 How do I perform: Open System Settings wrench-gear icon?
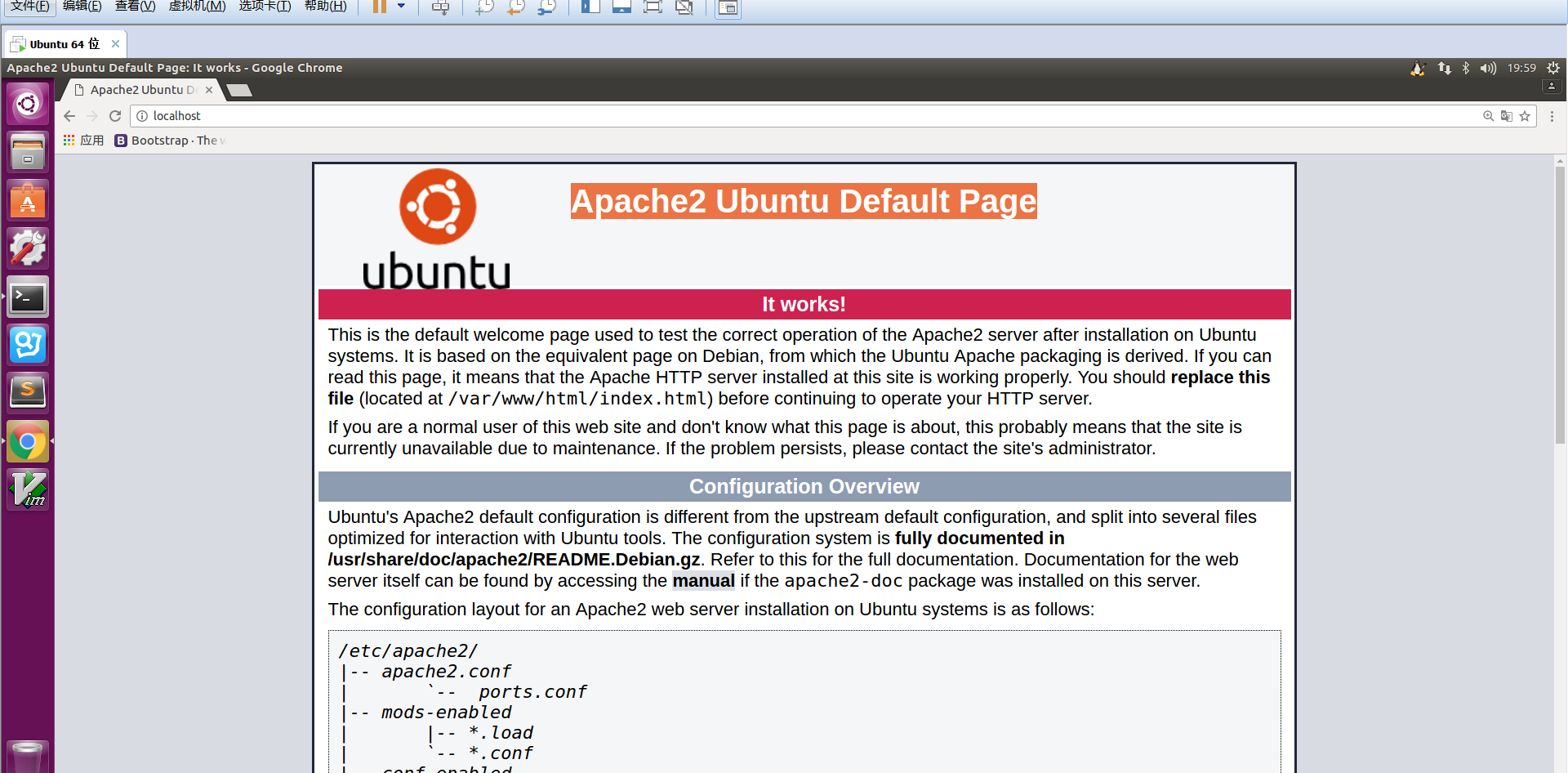28,249
